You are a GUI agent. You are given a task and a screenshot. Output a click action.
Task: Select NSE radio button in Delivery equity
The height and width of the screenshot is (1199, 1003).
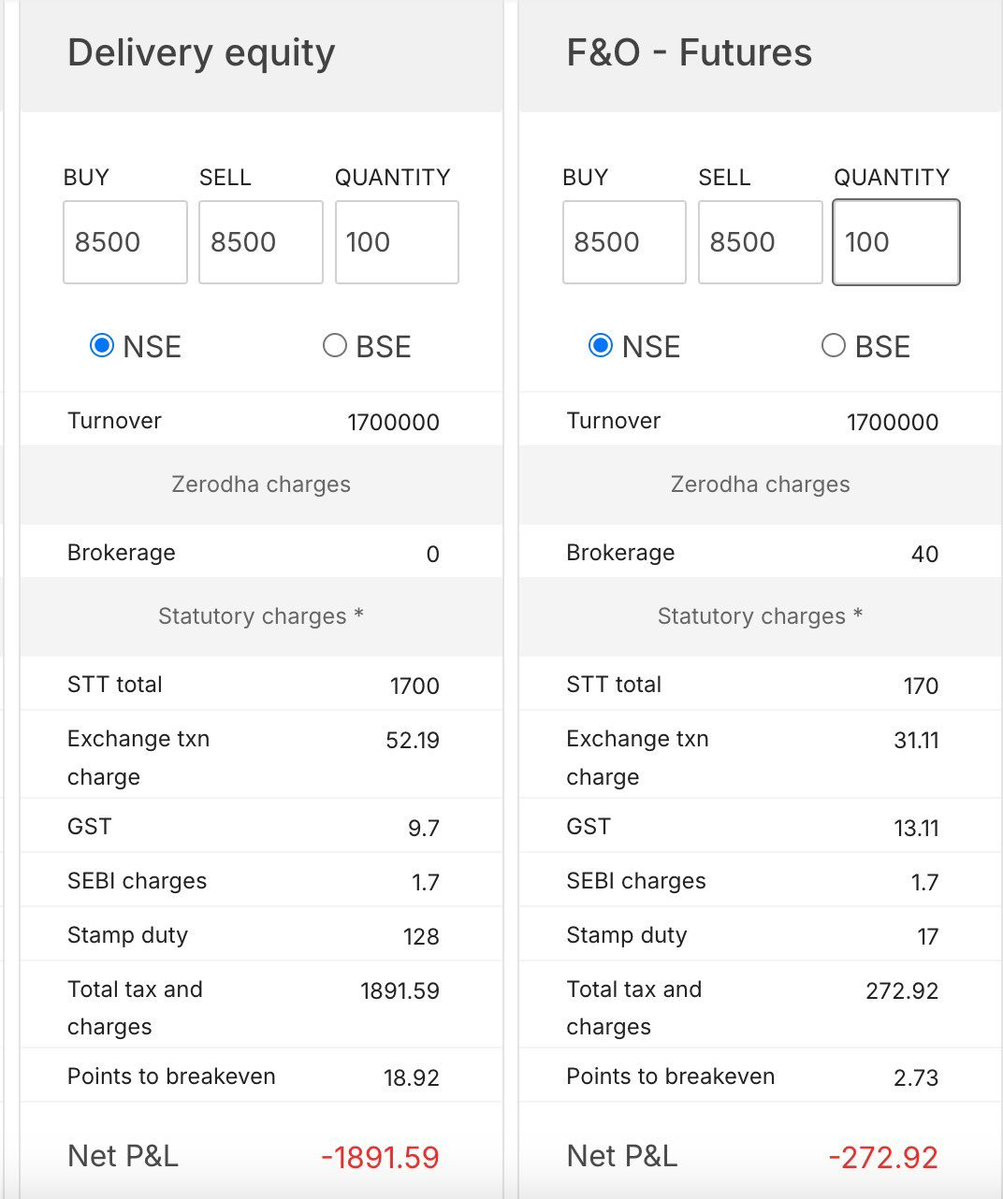click(102, 346)
